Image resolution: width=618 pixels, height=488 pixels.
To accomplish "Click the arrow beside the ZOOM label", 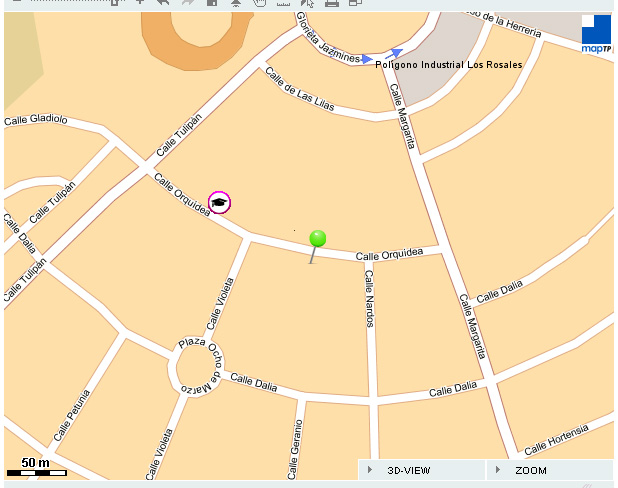I will coord(497,470).
